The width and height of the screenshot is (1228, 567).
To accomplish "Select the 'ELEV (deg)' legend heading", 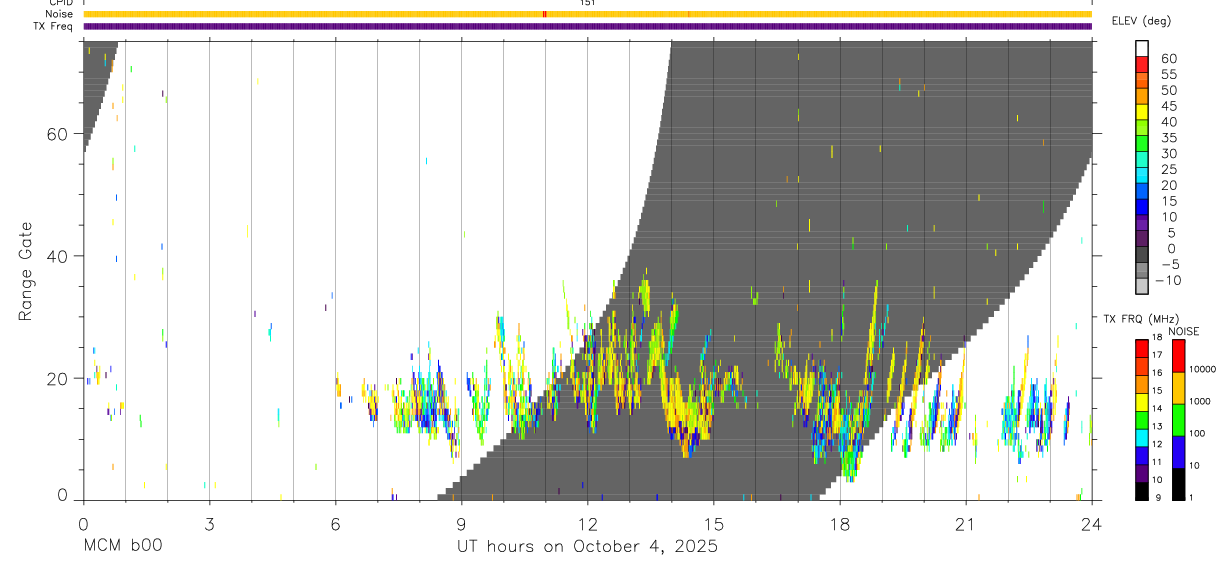I will pos(1140,20).
